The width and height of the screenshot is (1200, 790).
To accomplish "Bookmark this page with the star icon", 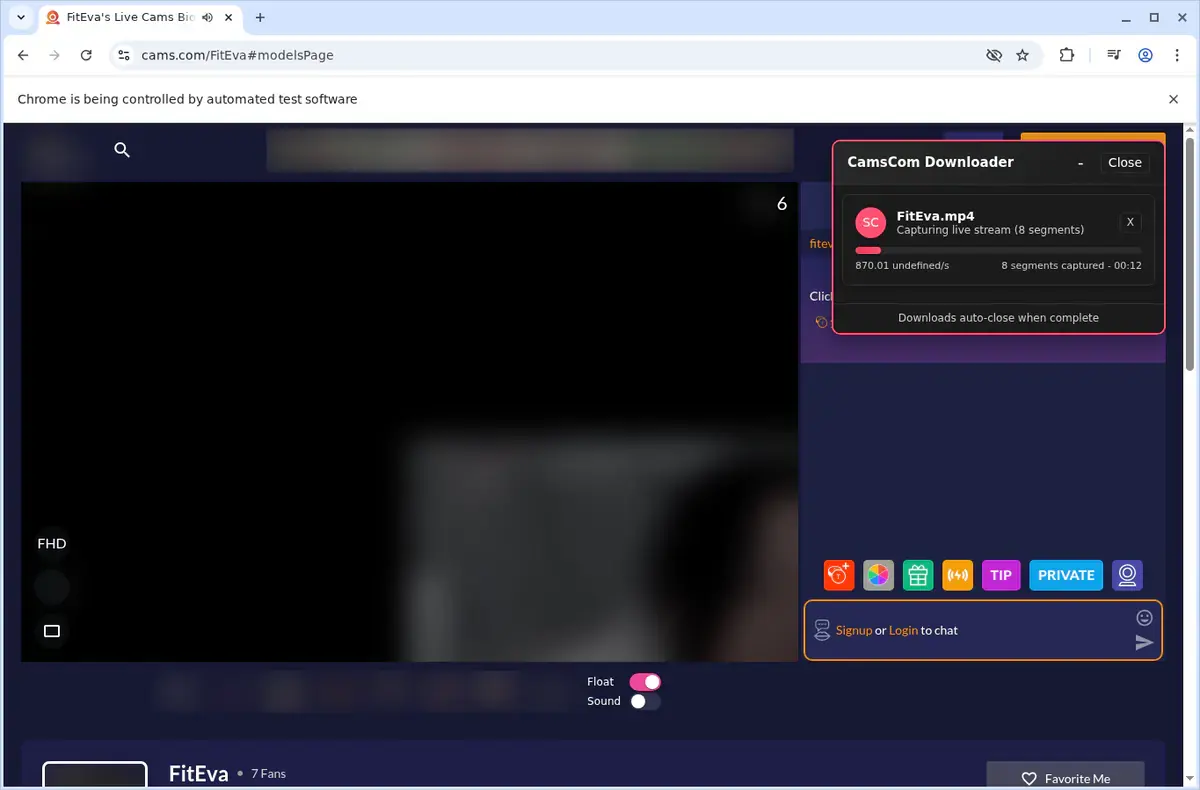I will tap(1022, 56).
